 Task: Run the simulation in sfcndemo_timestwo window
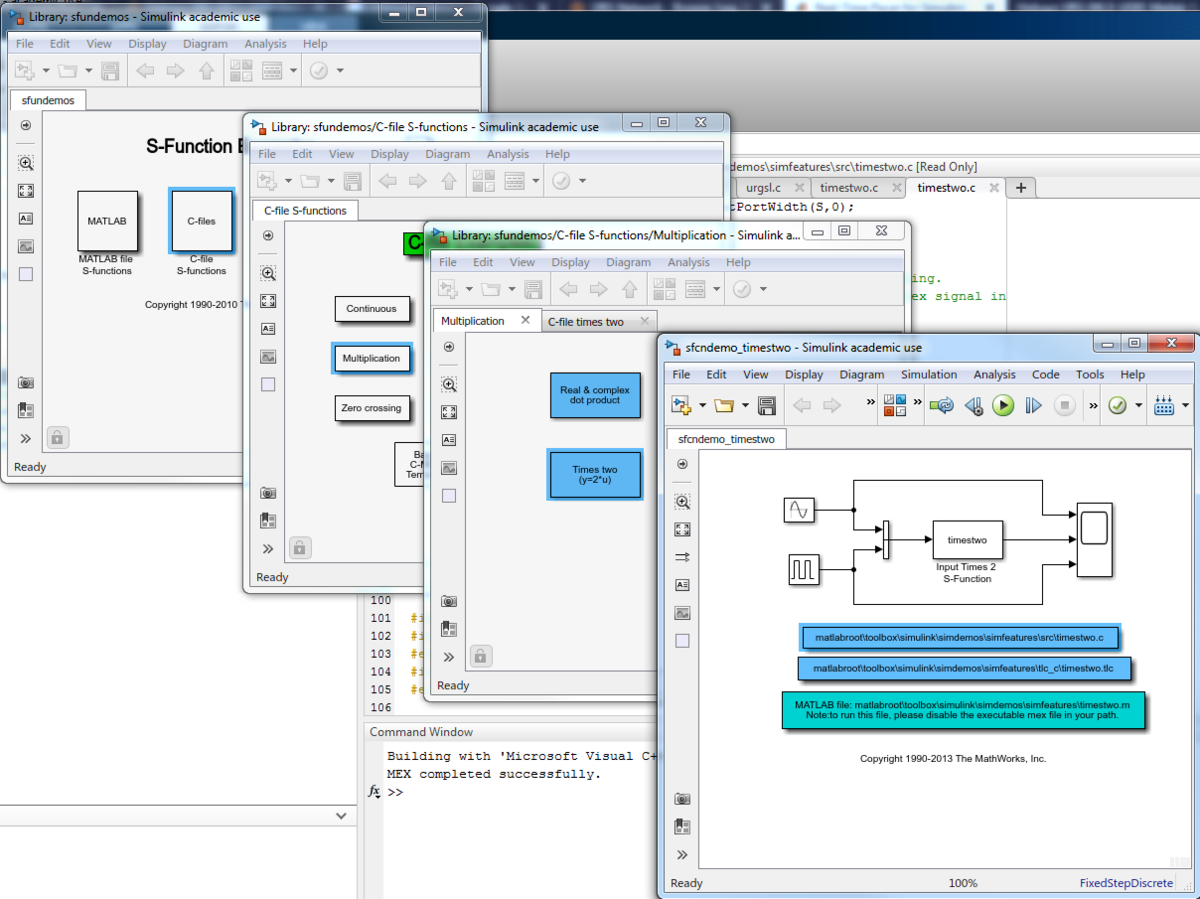1003,405
